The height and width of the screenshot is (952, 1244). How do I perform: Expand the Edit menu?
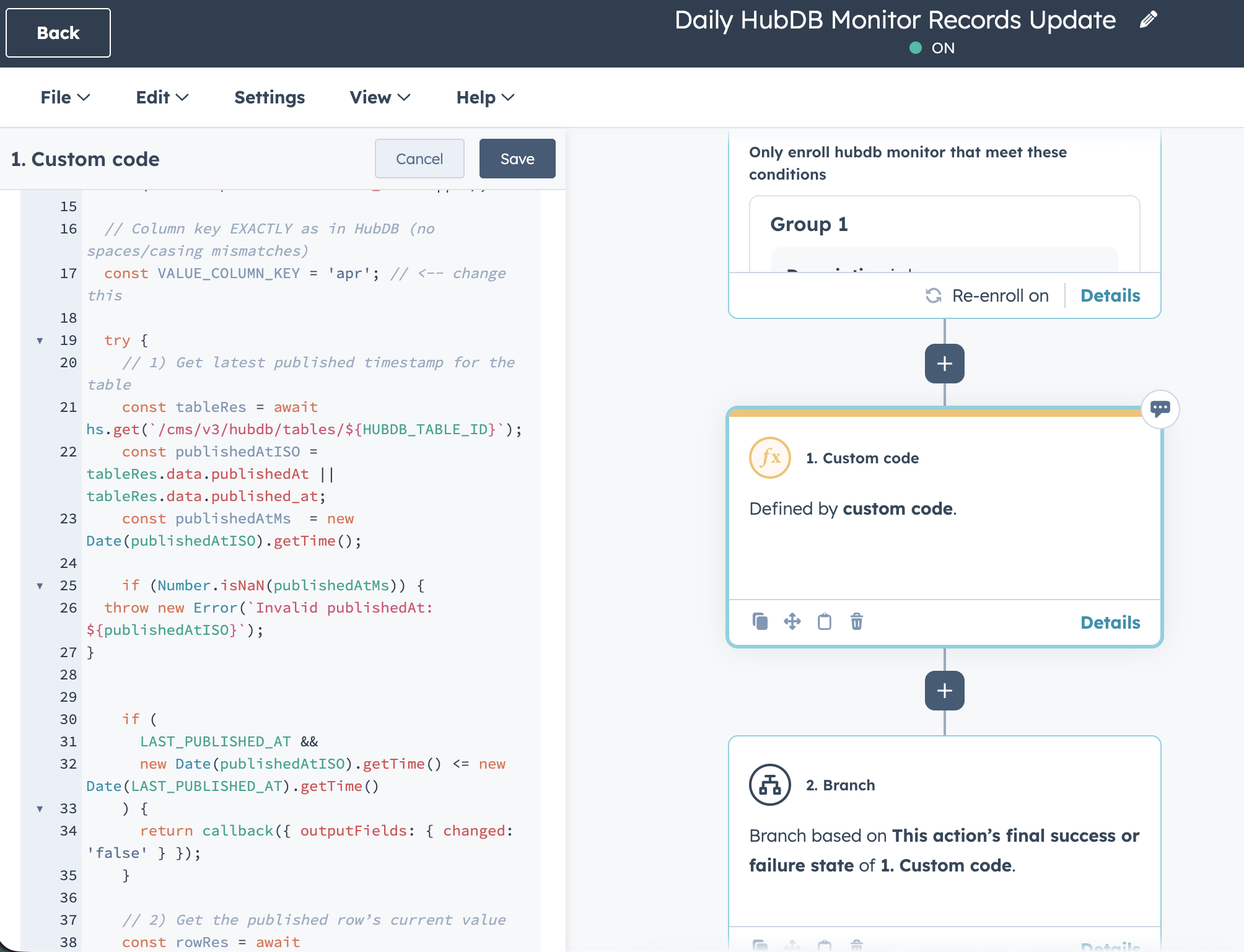point(162,97)
